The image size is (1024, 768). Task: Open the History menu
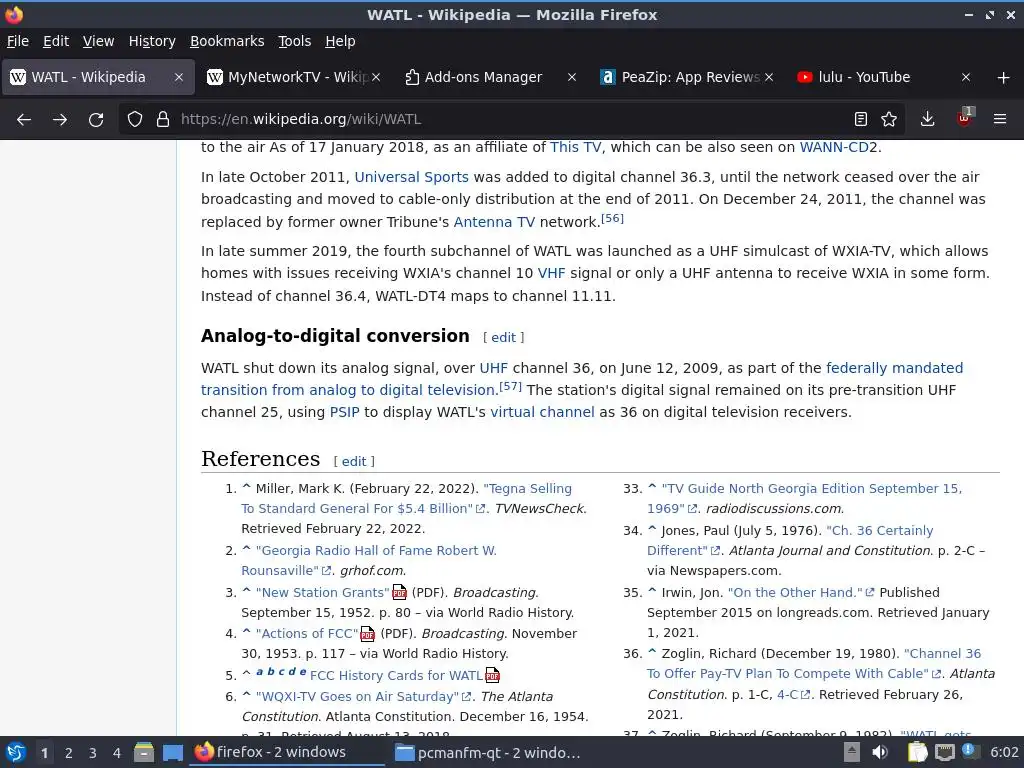pos(152,41)
